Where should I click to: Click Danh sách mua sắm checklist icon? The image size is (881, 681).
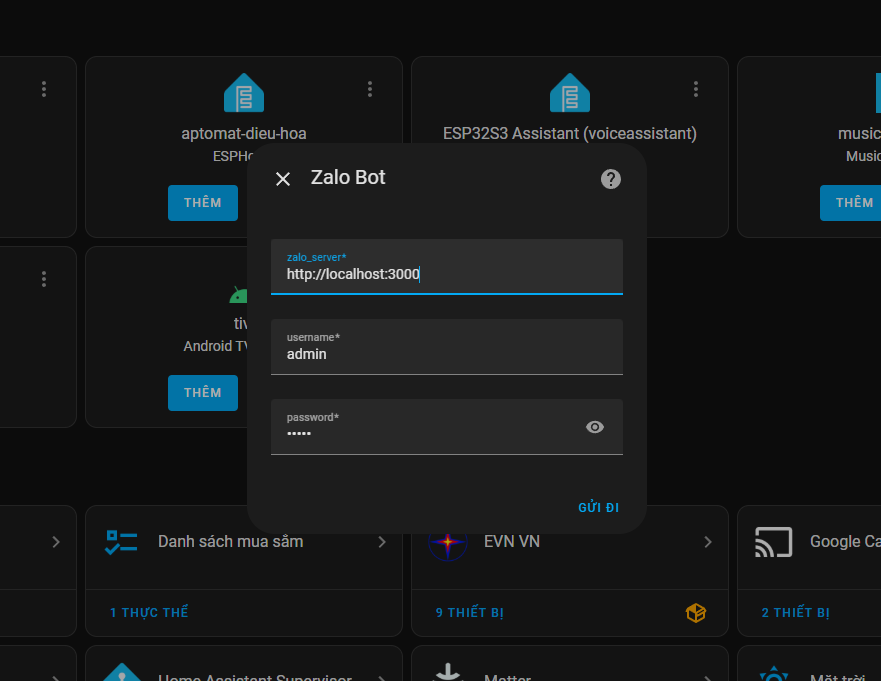pyautogui.click(x=121, y=542)
